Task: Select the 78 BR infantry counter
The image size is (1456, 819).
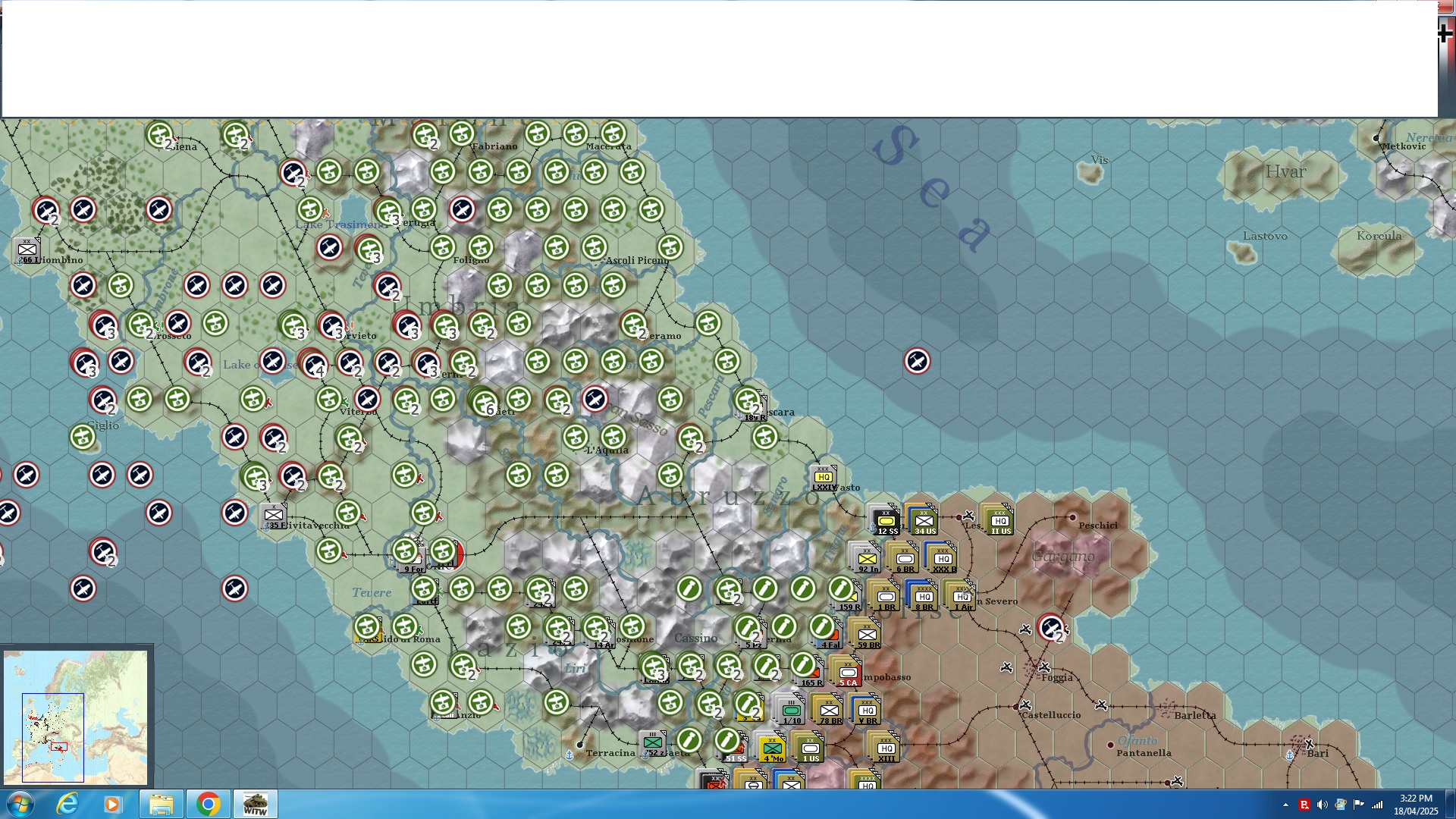Action: (829, 711)
